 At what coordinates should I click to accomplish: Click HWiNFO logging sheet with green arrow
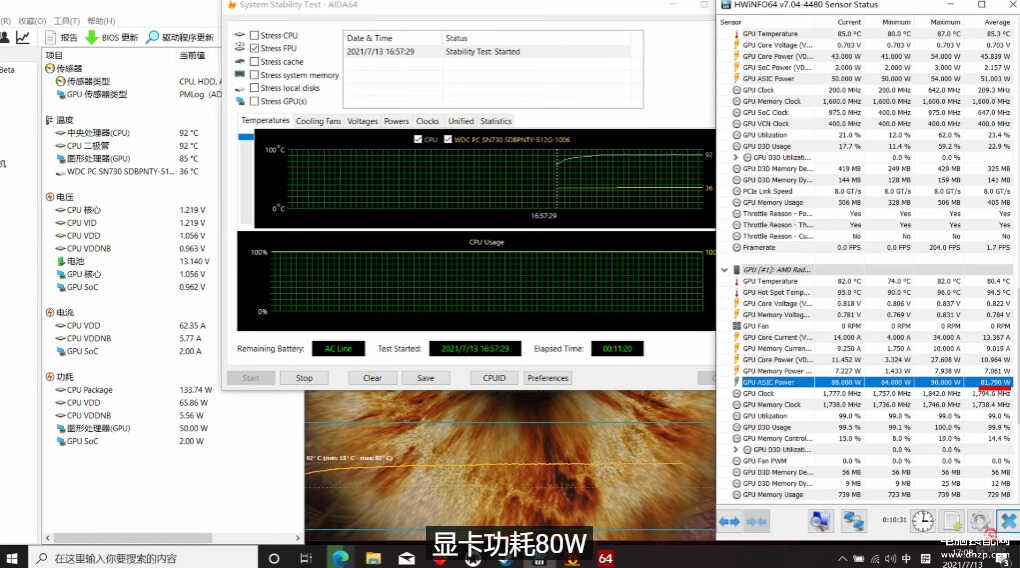(952, 521)
